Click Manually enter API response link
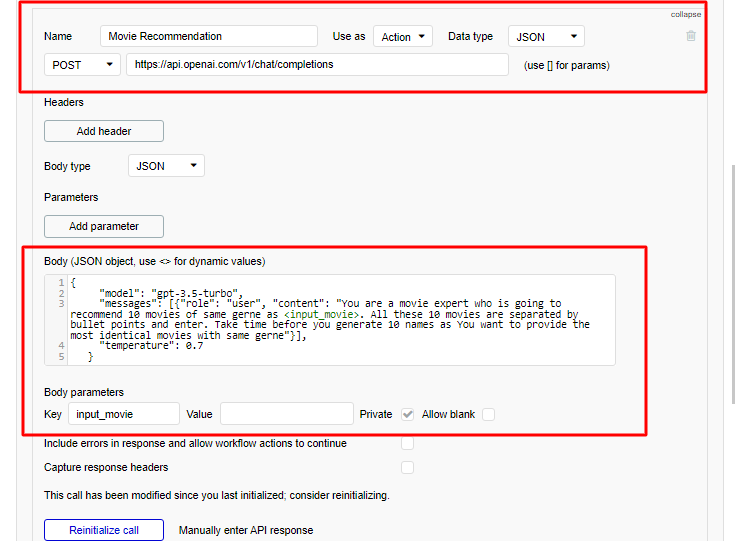This screenshot has width=735, height=547. click(246, 530)
